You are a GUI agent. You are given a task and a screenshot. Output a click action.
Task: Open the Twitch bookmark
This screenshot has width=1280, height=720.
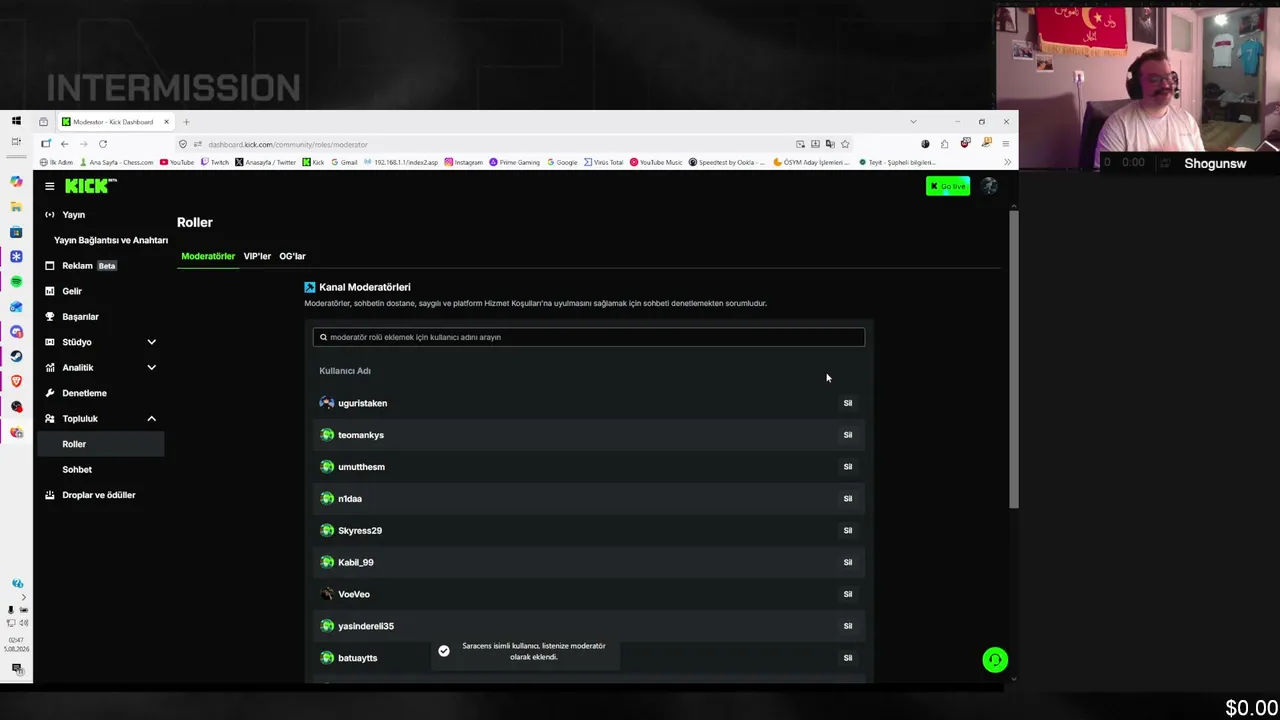[215, 162]
